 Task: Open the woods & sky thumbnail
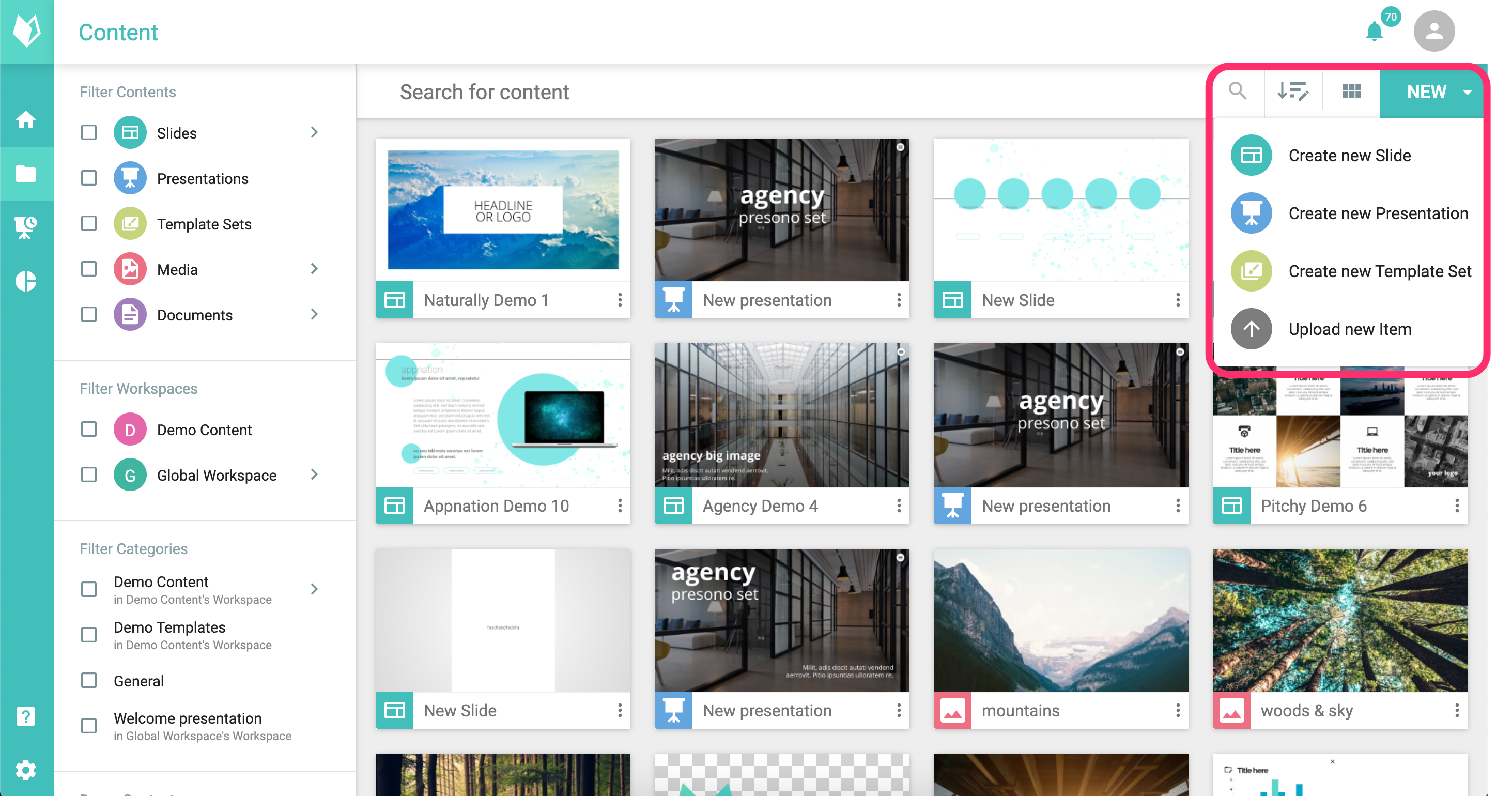1340,620
